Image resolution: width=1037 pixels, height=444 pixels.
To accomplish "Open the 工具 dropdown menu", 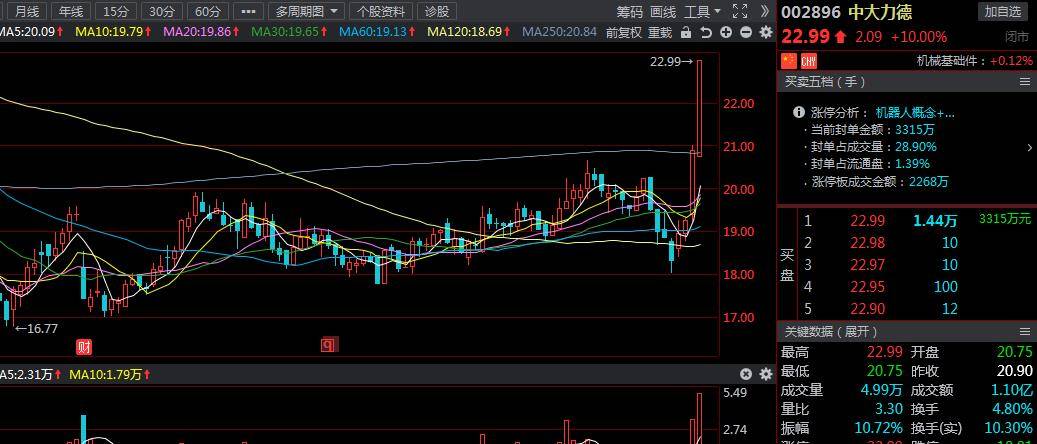I will click(702, 11).
